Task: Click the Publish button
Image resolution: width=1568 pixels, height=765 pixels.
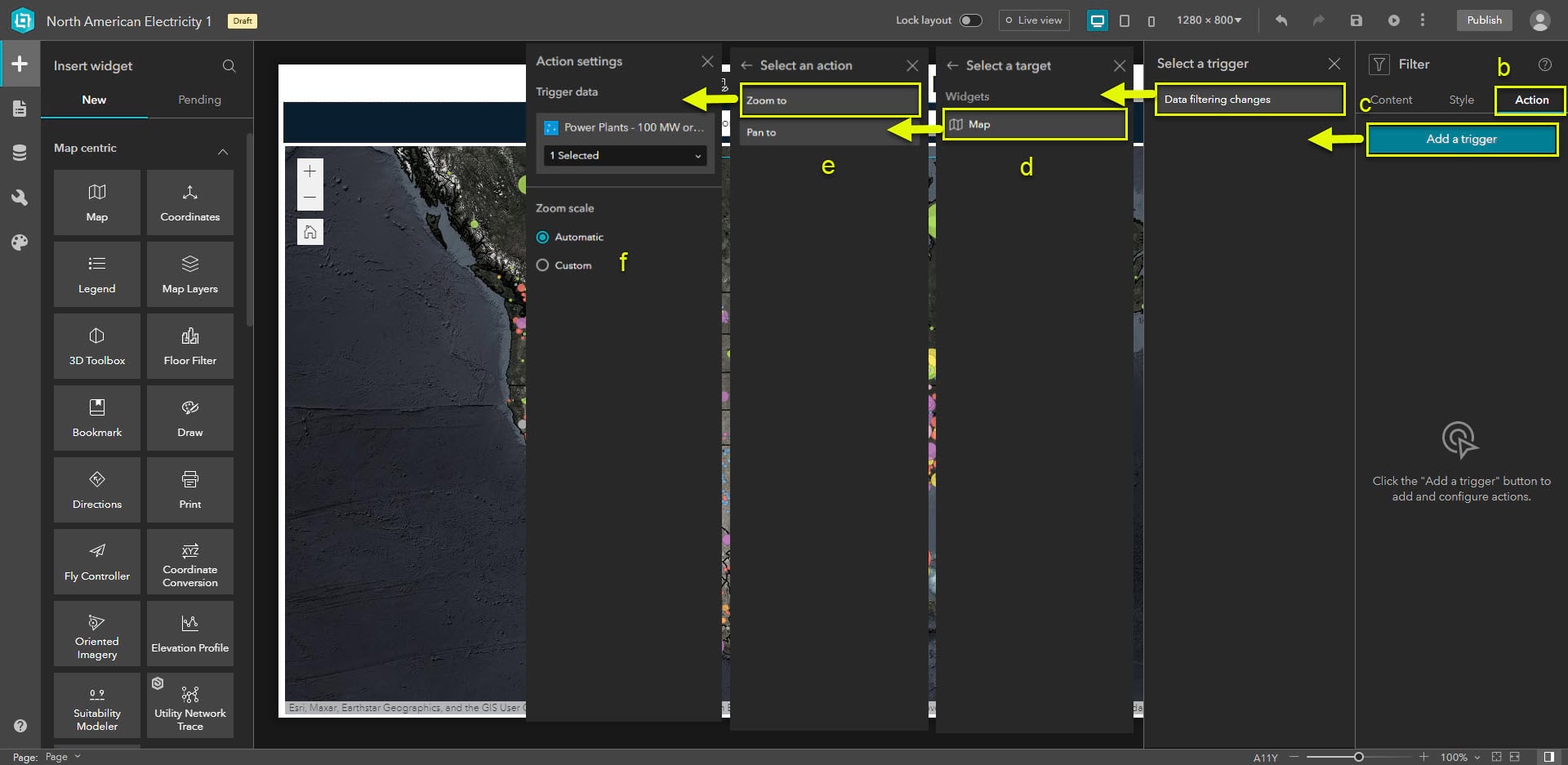Action: [x=1484, y=20]
